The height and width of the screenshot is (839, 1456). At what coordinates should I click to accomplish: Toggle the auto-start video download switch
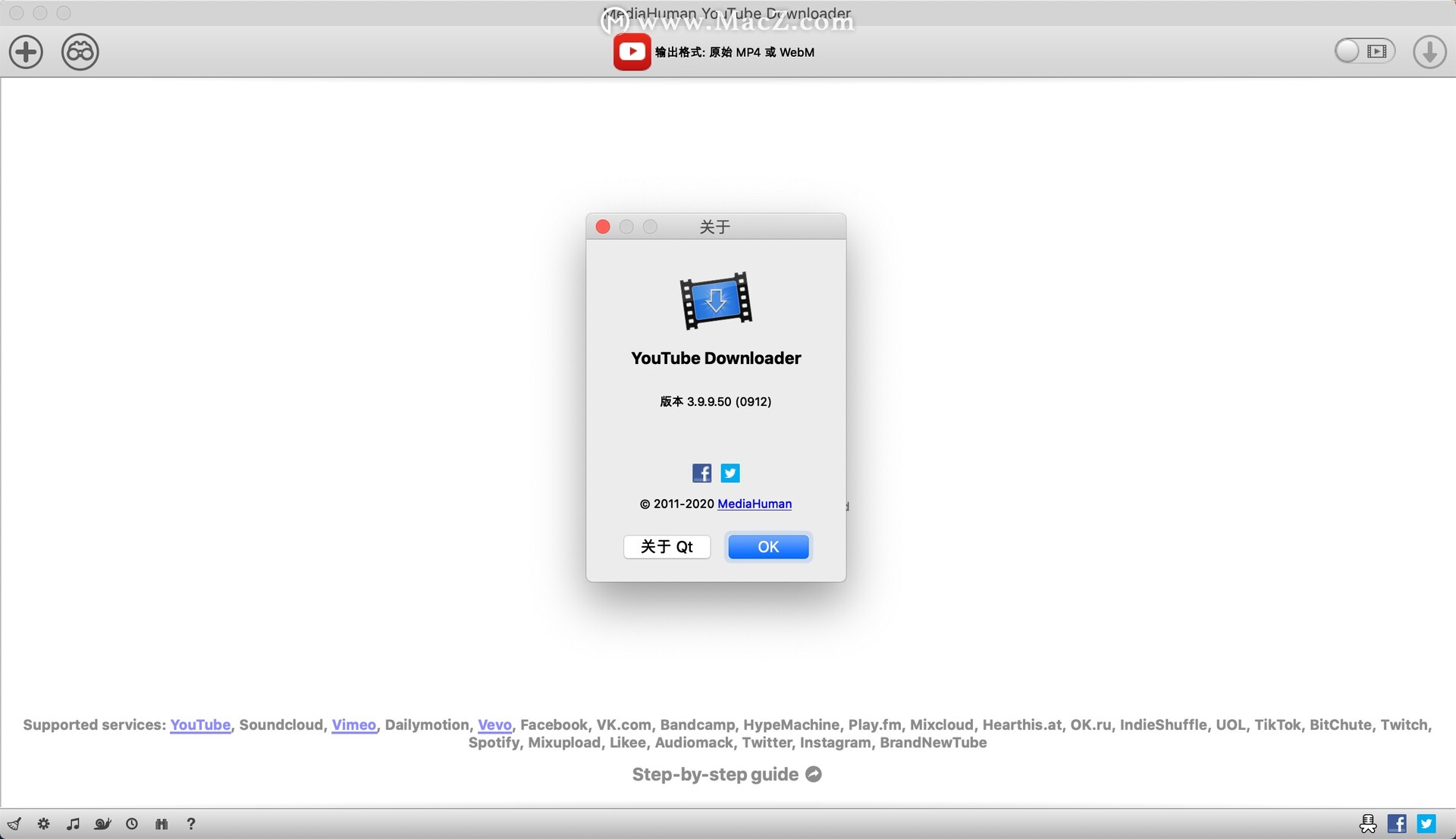point(1364,52)
